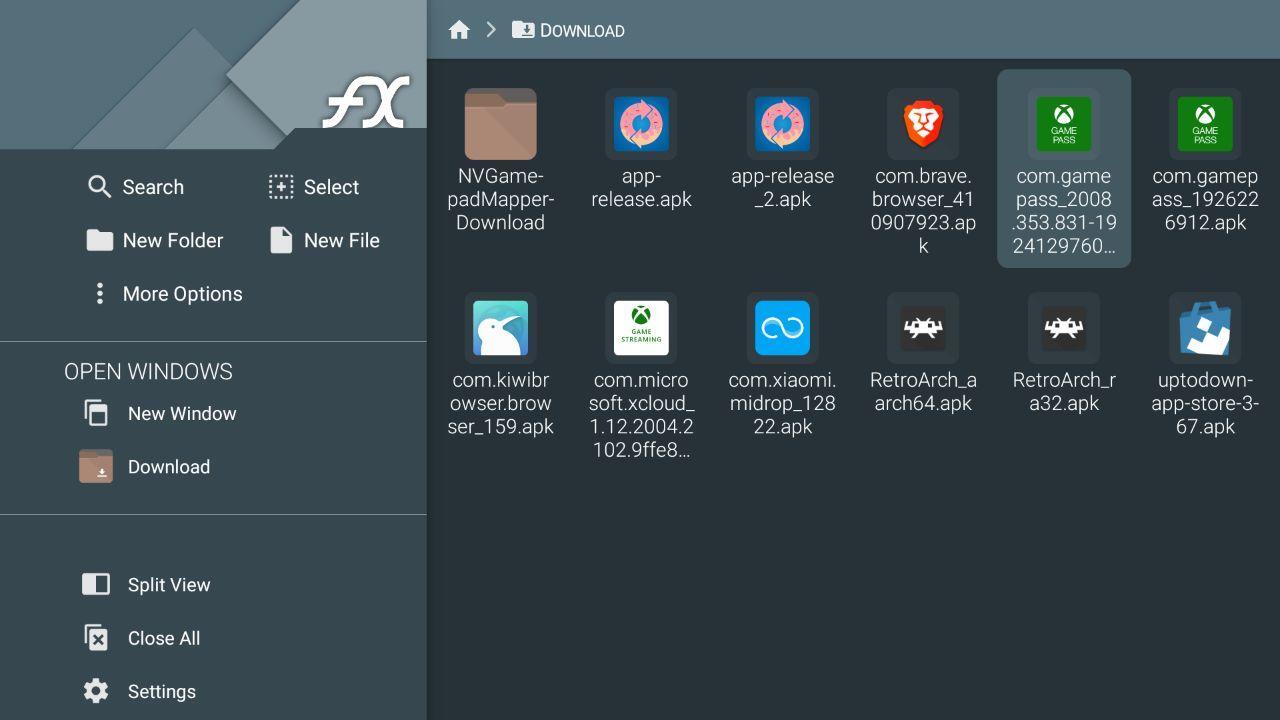This screenshot has width=1280, height=720.
Task: Click 'com.xiaomi.midrop_12822.apk' file name
Action: tap(782, 403)
